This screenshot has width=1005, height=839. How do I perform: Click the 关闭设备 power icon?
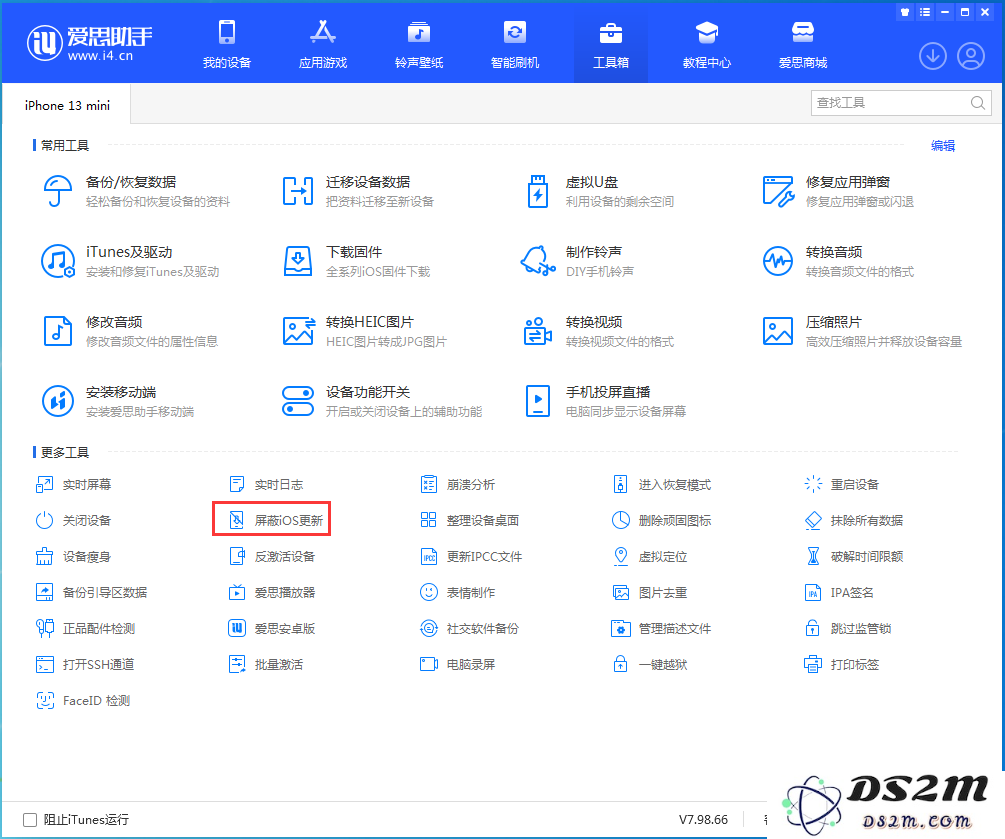44,520
